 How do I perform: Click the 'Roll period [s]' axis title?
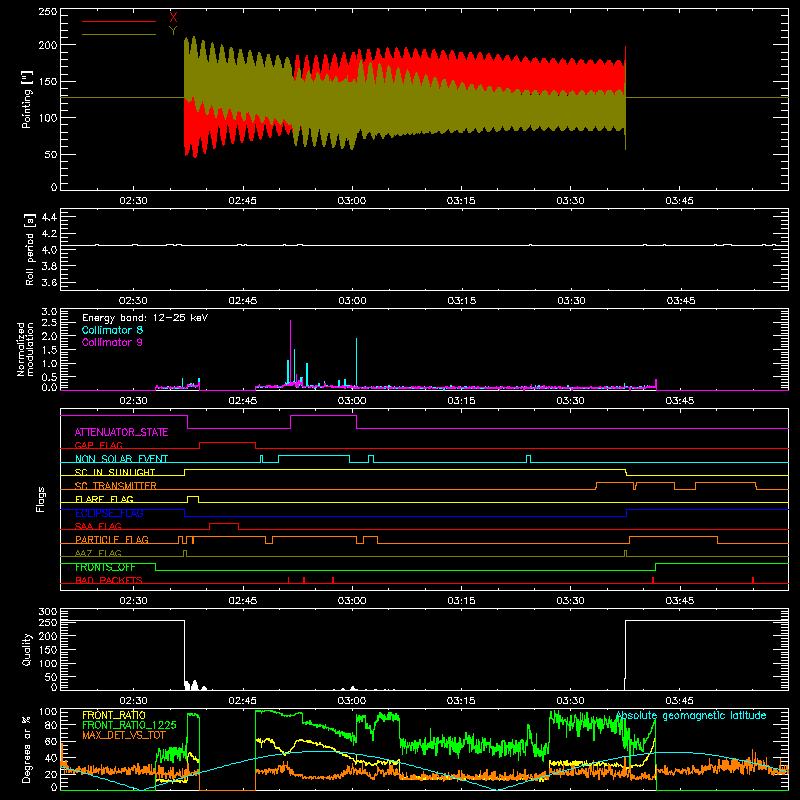pyautogui.click(x=29, y=249)
